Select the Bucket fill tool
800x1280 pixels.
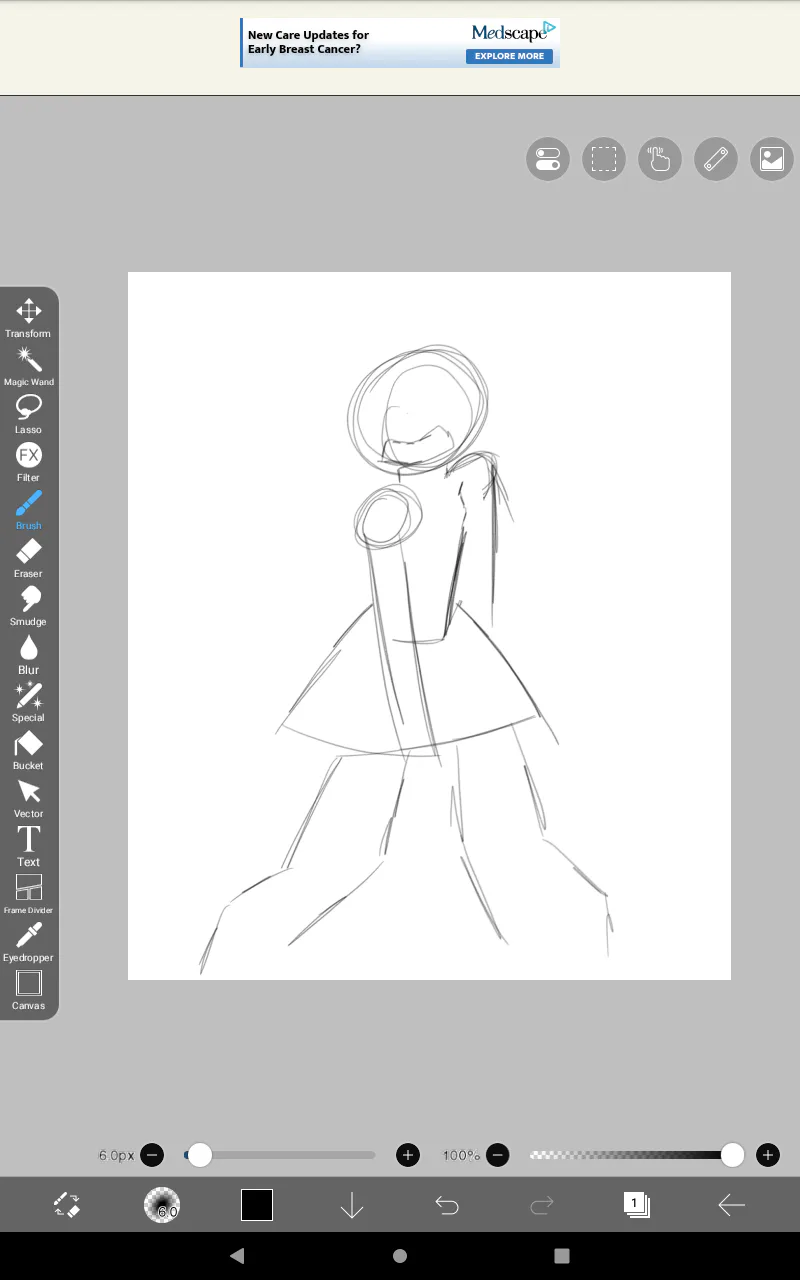[x=29, y=750]
